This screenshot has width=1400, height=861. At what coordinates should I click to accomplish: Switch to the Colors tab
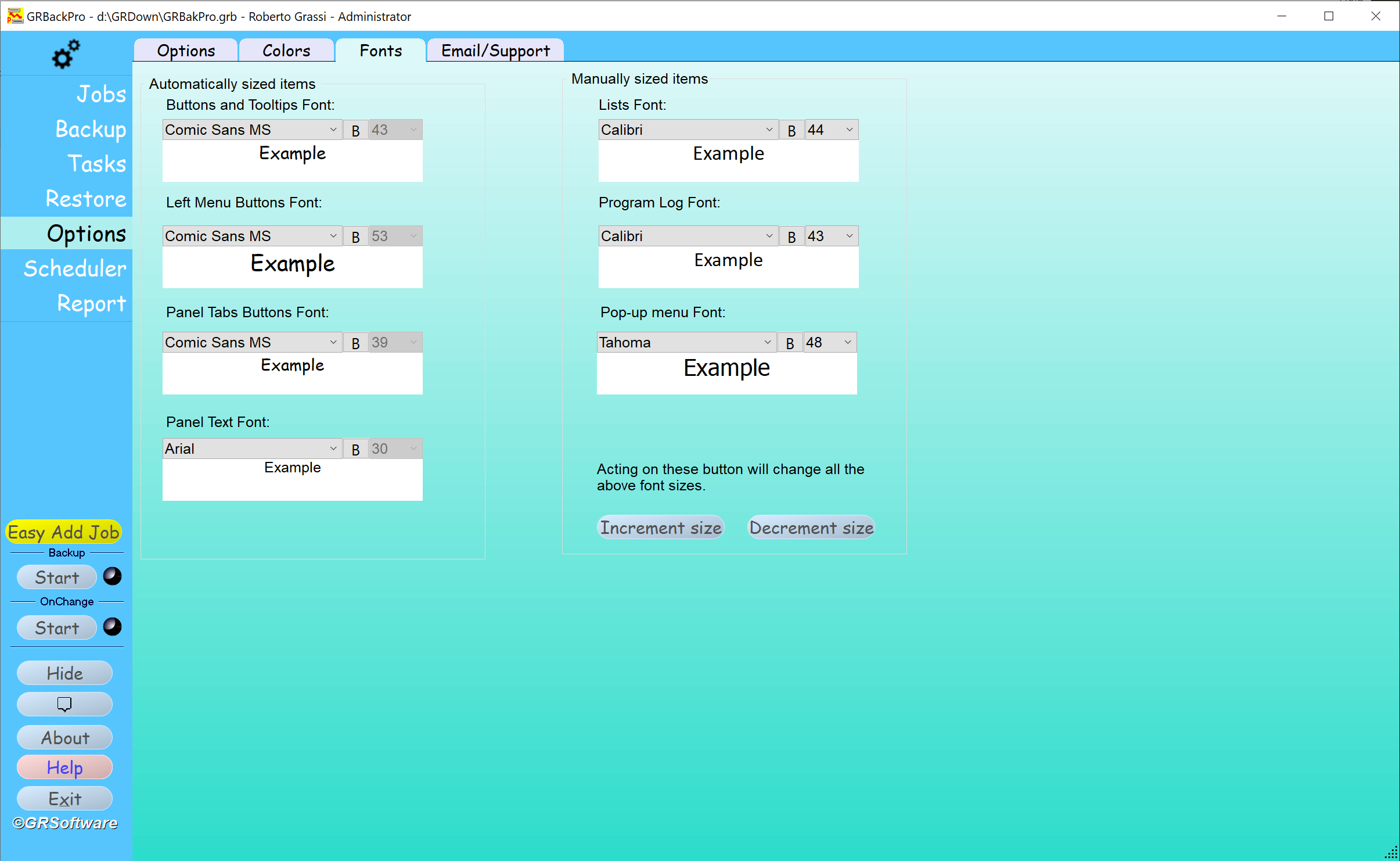click(286, 51)
